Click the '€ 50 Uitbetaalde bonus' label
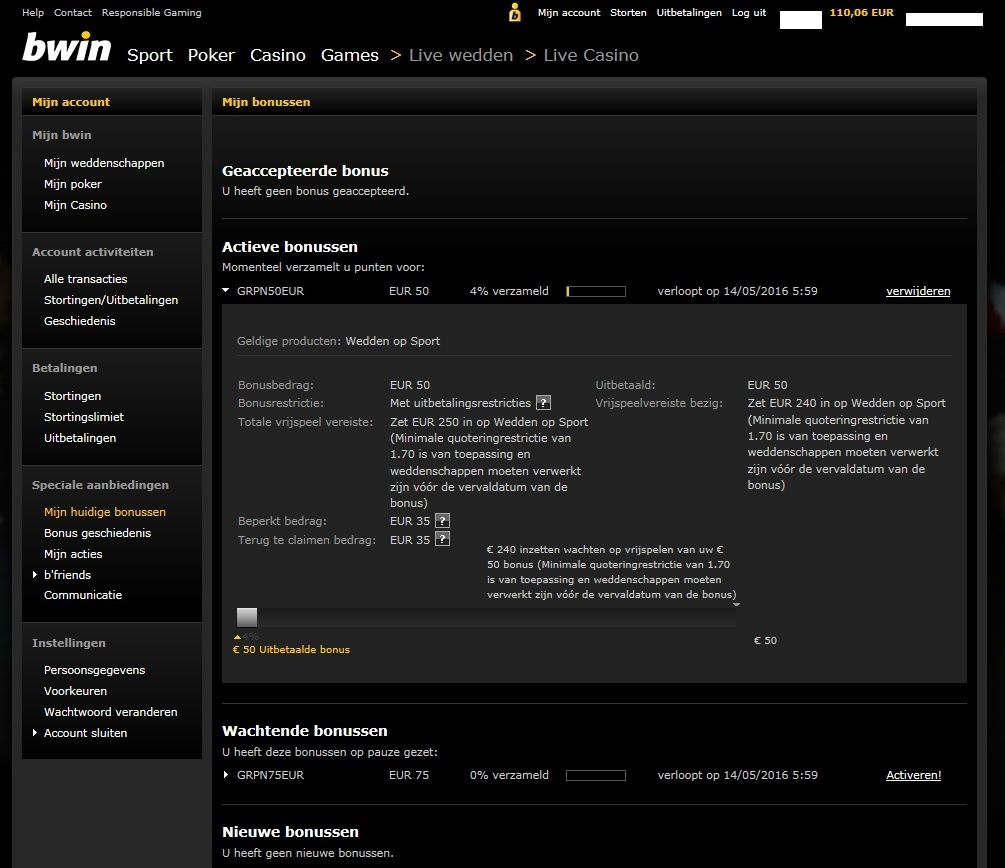The height and width of the screenshot is (868, 1005). click(x=291, y=649)
